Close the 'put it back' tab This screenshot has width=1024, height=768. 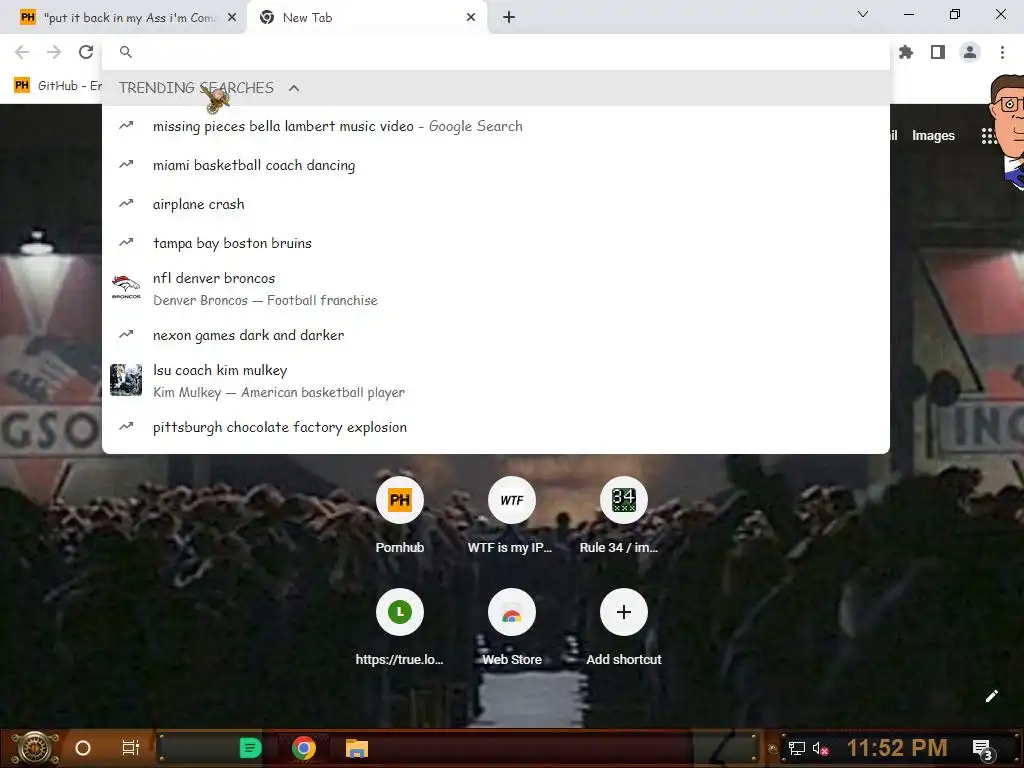(x=232, y=18)
